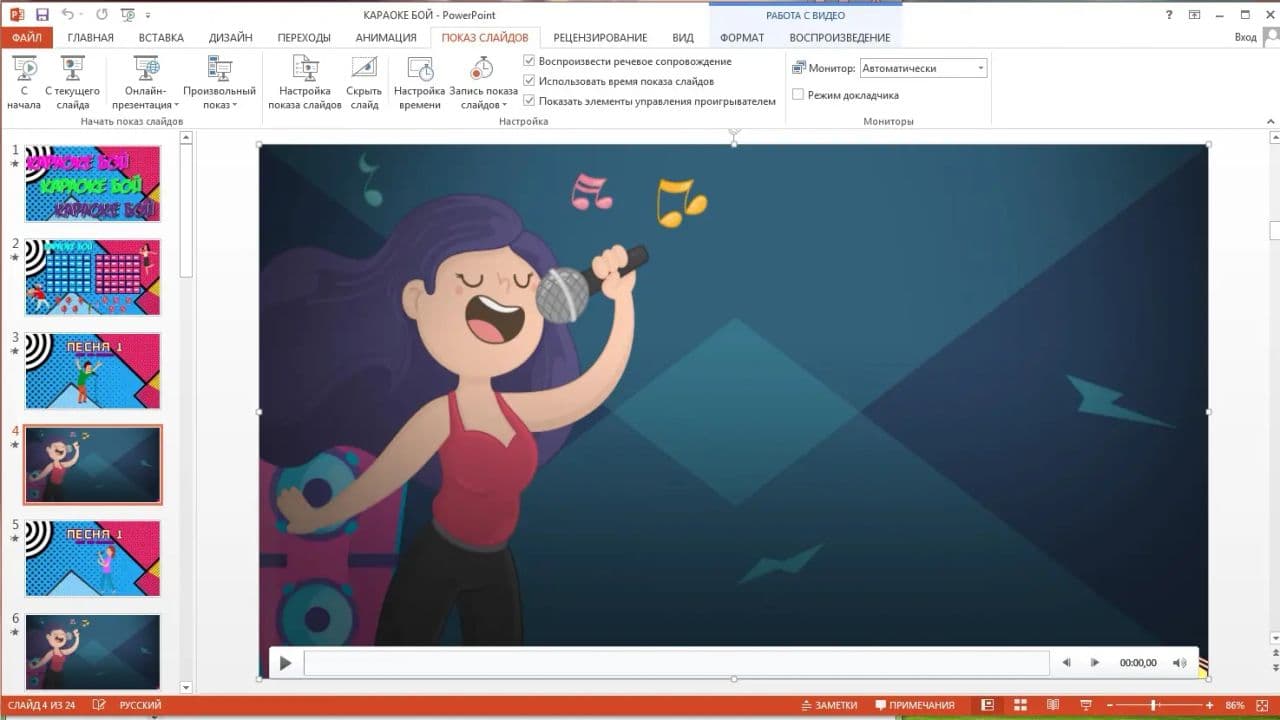The height and width of the screenshot is (720, 1280).
Task: Switch to the АНИМАЦИЯ tab
Action: click(x=386, y=37)
